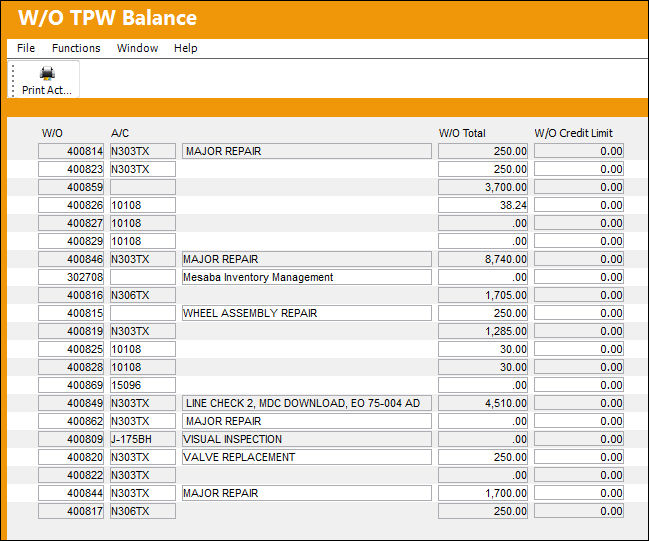Select W/O number 400829 field
Screen dimensions: 649x541
pos(71,241)
